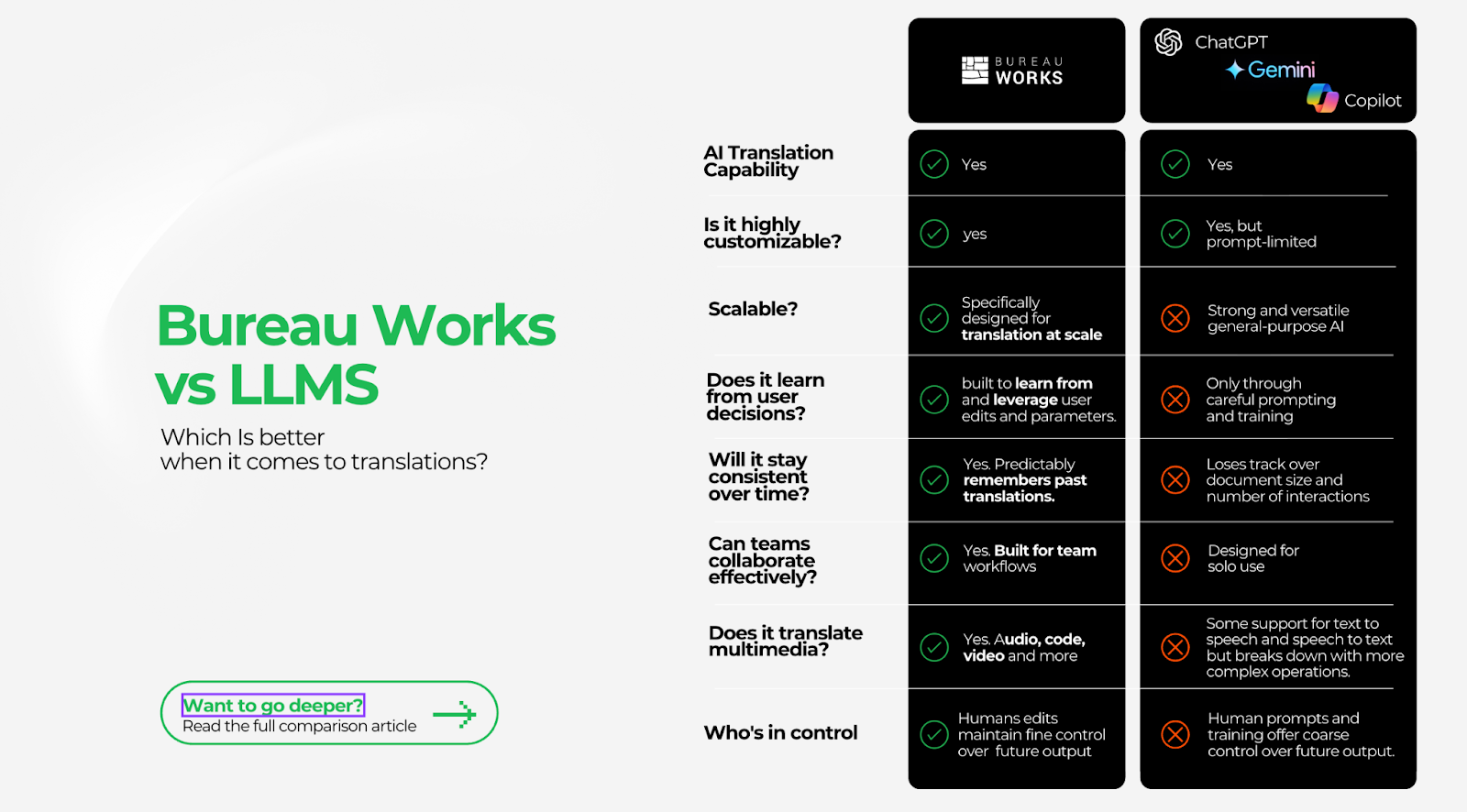Click 'Only through careful prompting and training' text
The height and width of the screenshot is (812, 1467).
coord(1271,400)
